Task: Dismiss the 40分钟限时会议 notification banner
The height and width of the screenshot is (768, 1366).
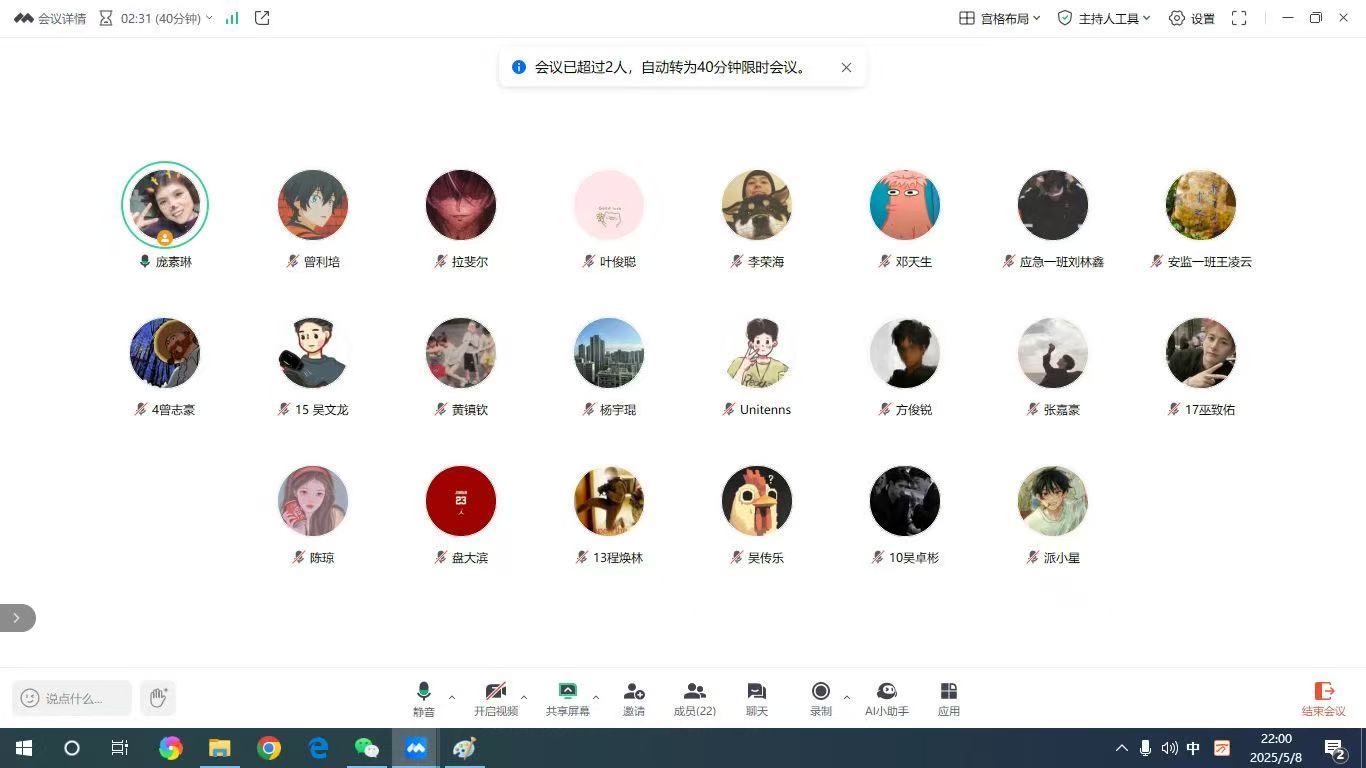Action: click(846, 67)
